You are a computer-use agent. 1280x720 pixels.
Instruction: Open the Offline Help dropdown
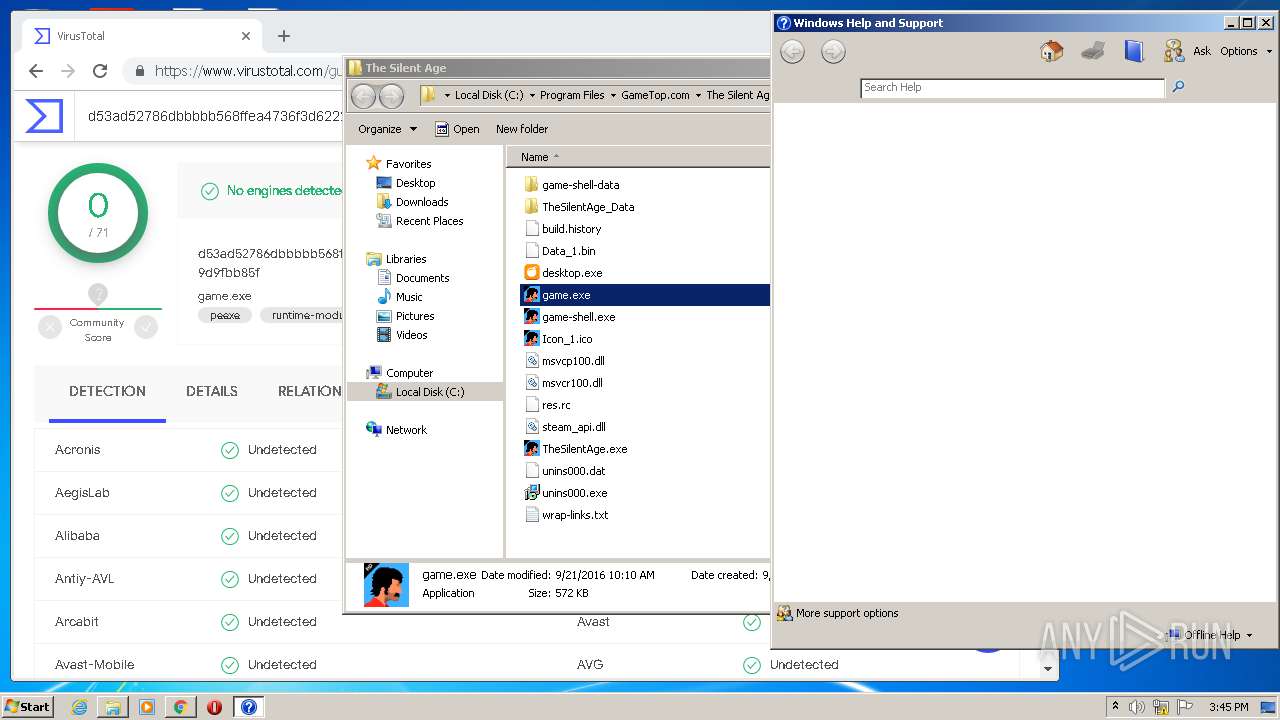pyautogui.click(x=1209, y=635)
